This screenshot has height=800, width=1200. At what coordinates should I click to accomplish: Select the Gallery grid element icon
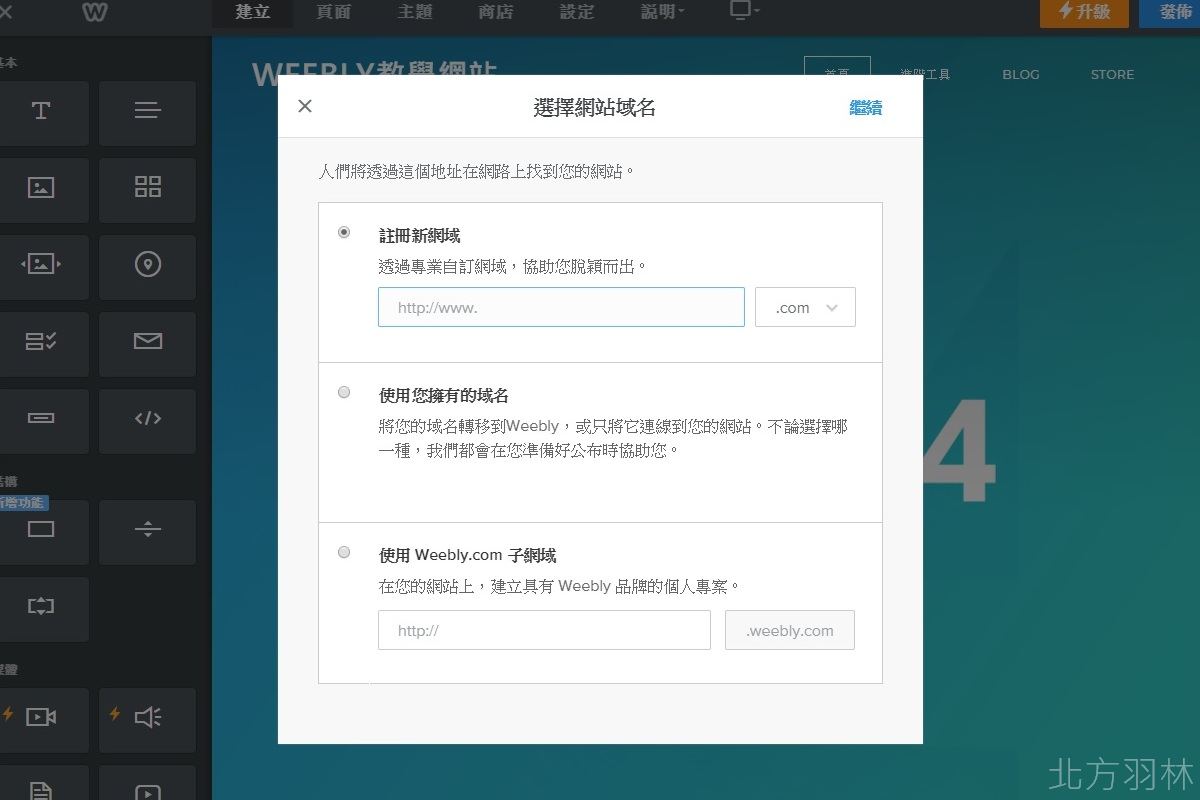[x=147, y=187]
